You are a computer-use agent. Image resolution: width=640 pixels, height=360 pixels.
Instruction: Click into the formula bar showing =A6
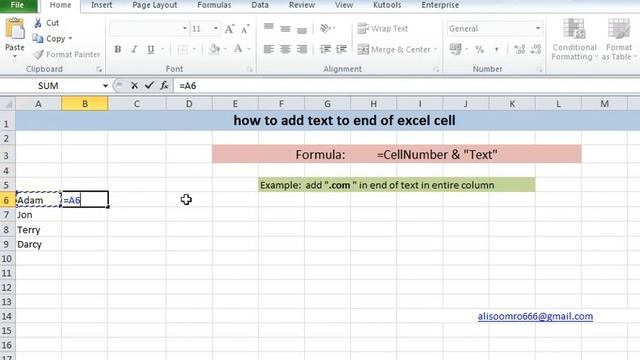coord(407,86)
